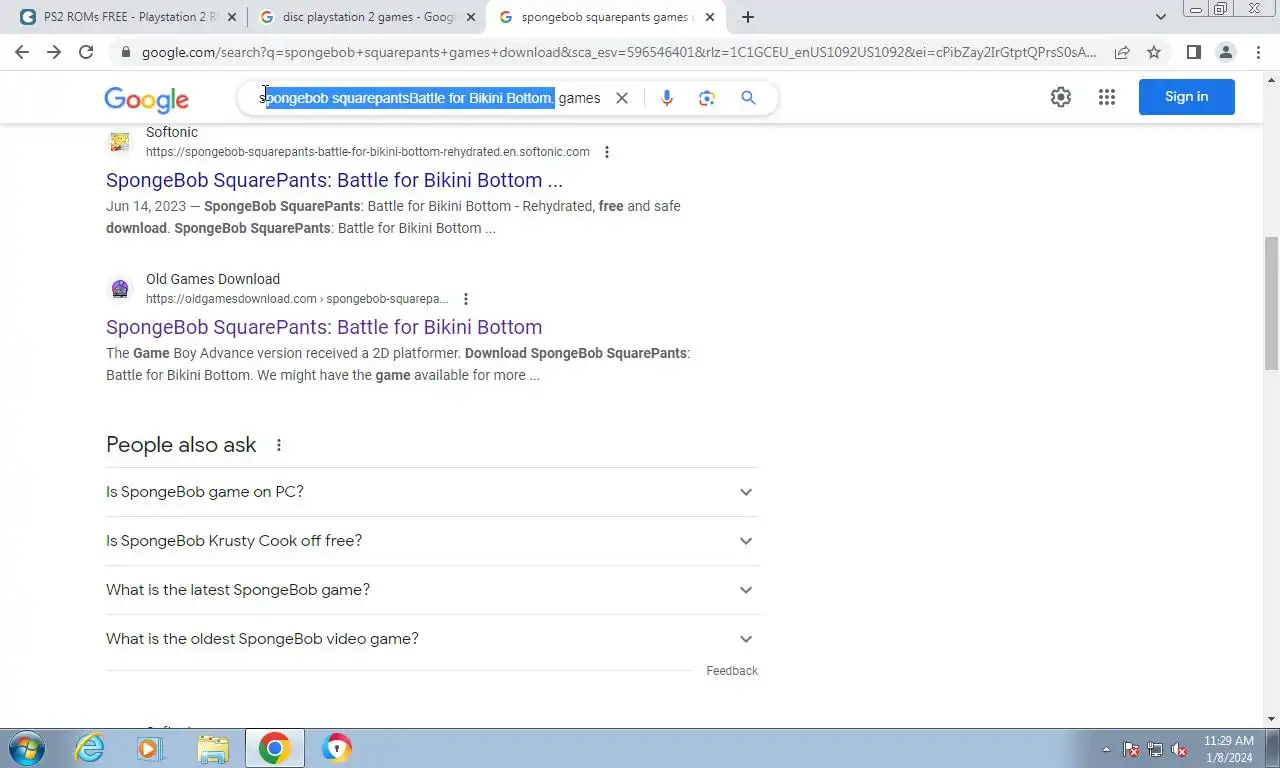Click the People also ask heading
The image size is (1280, 768).
tap(181, 445)
